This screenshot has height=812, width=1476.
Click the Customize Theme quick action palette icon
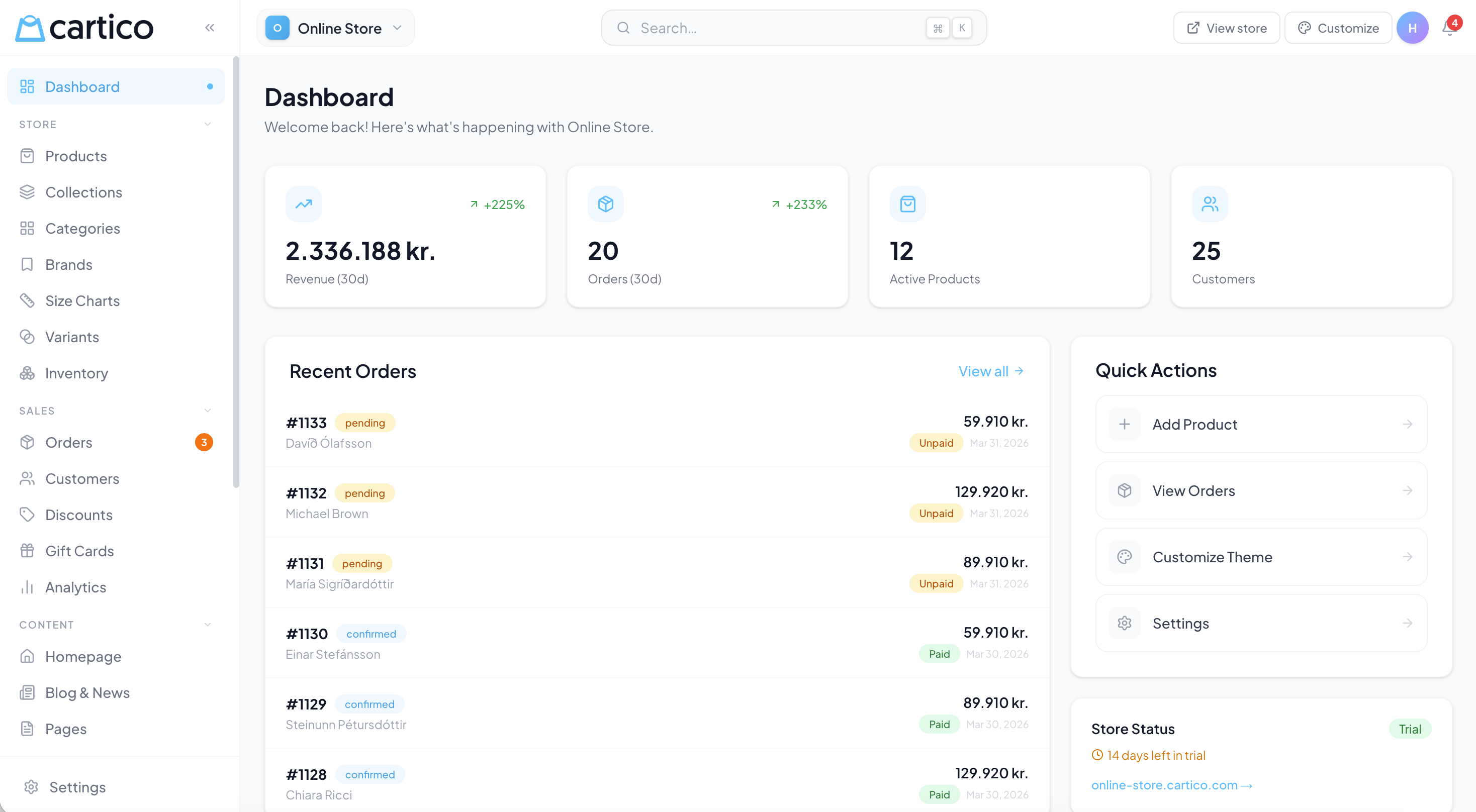click(1124, 557)
